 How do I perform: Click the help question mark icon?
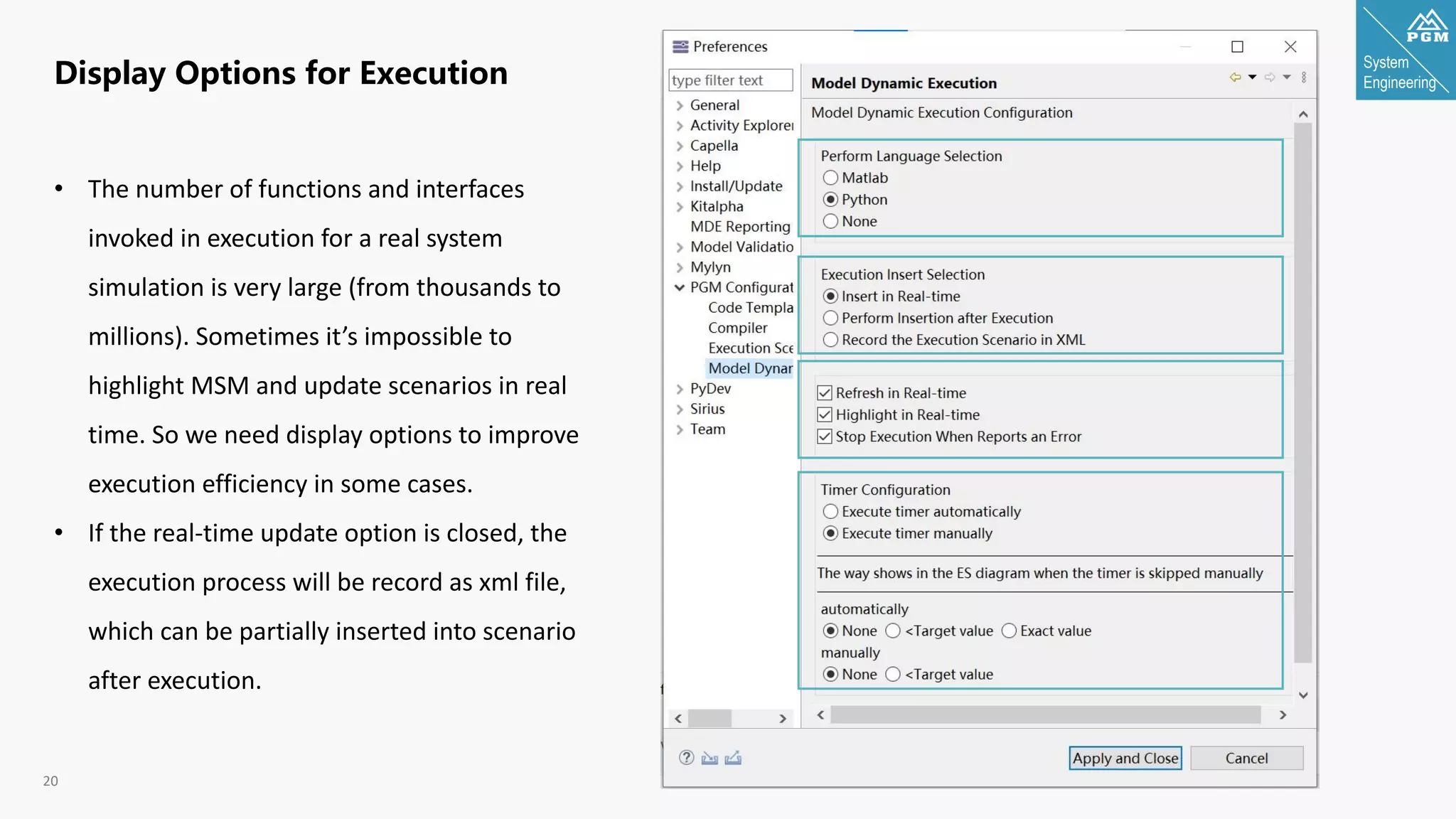tap(686, 757)
